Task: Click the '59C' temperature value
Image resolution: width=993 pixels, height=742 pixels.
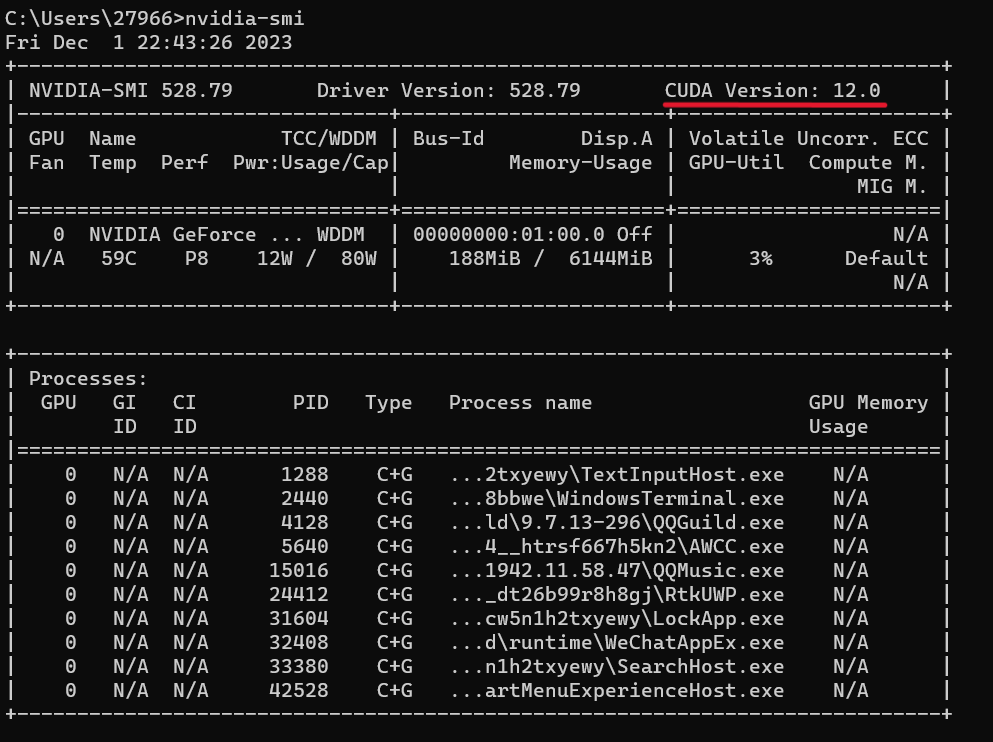Action: click(118, 259)
